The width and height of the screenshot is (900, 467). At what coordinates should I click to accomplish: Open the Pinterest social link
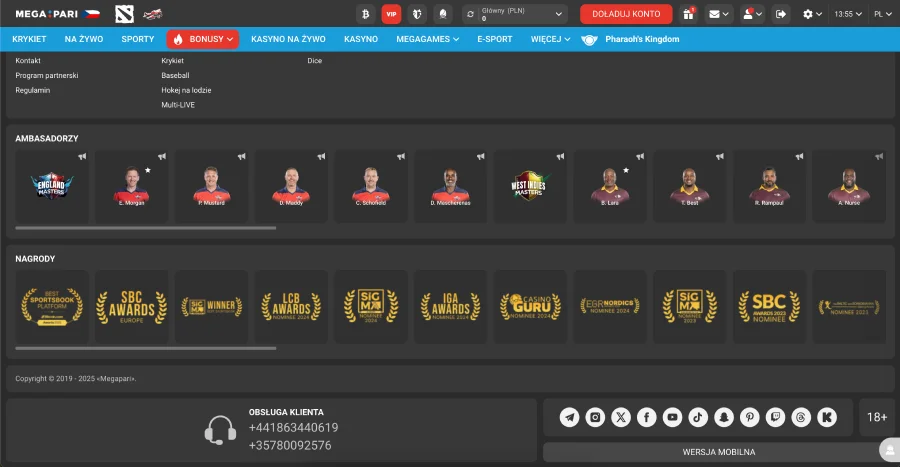pyautogui.click(x=750, y=417)
